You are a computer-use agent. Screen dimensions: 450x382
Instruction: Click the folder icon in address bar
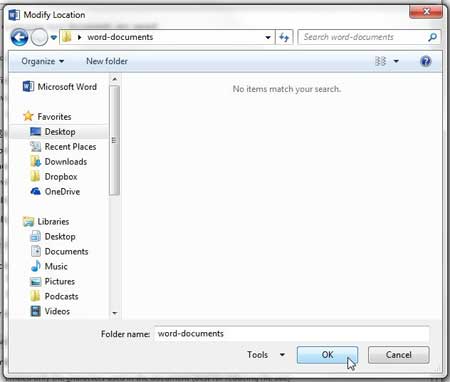[x=67, y=37]
